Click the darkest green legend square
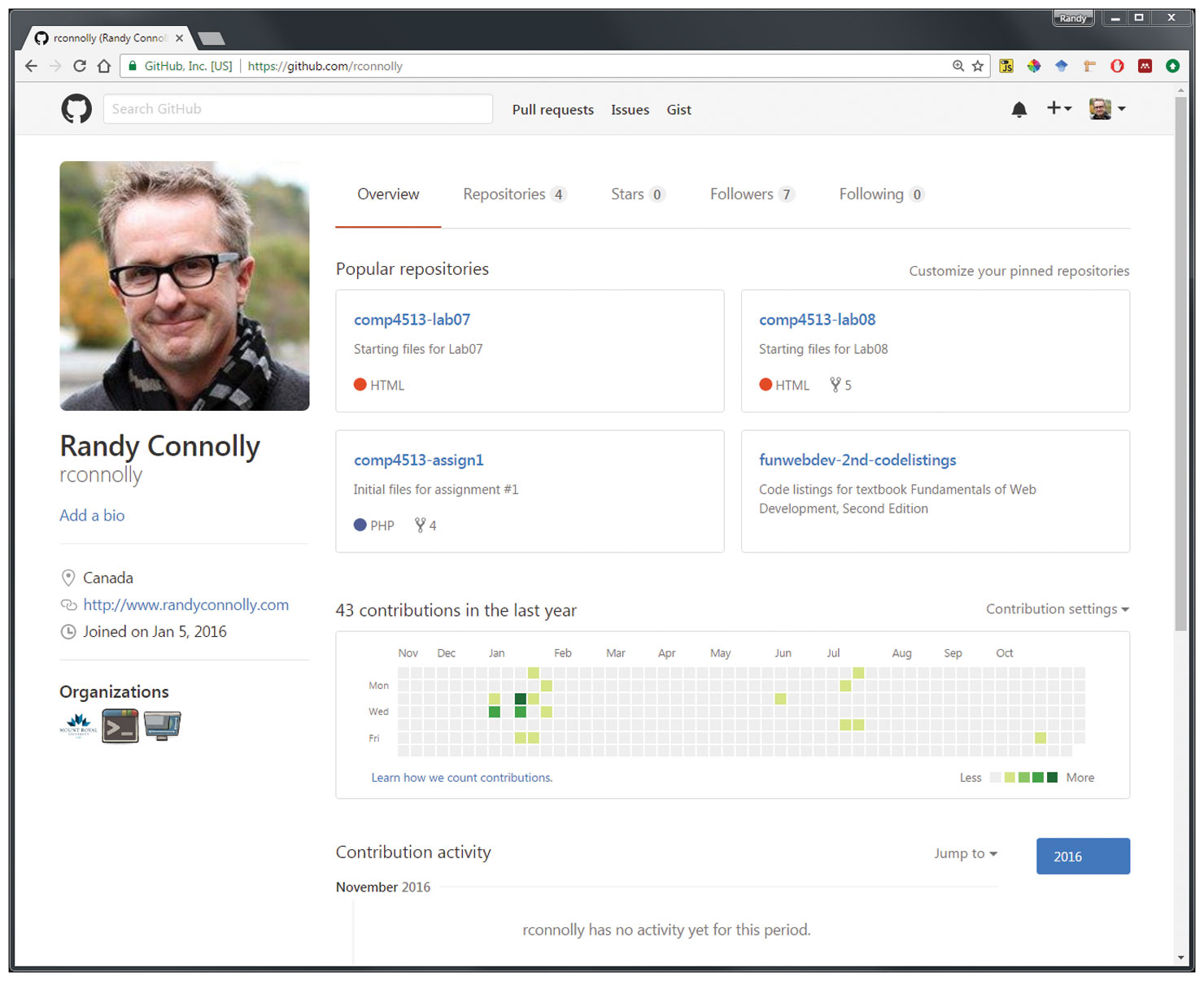This screenshot has height=981, width=1204. click(x=1052, y=778)
